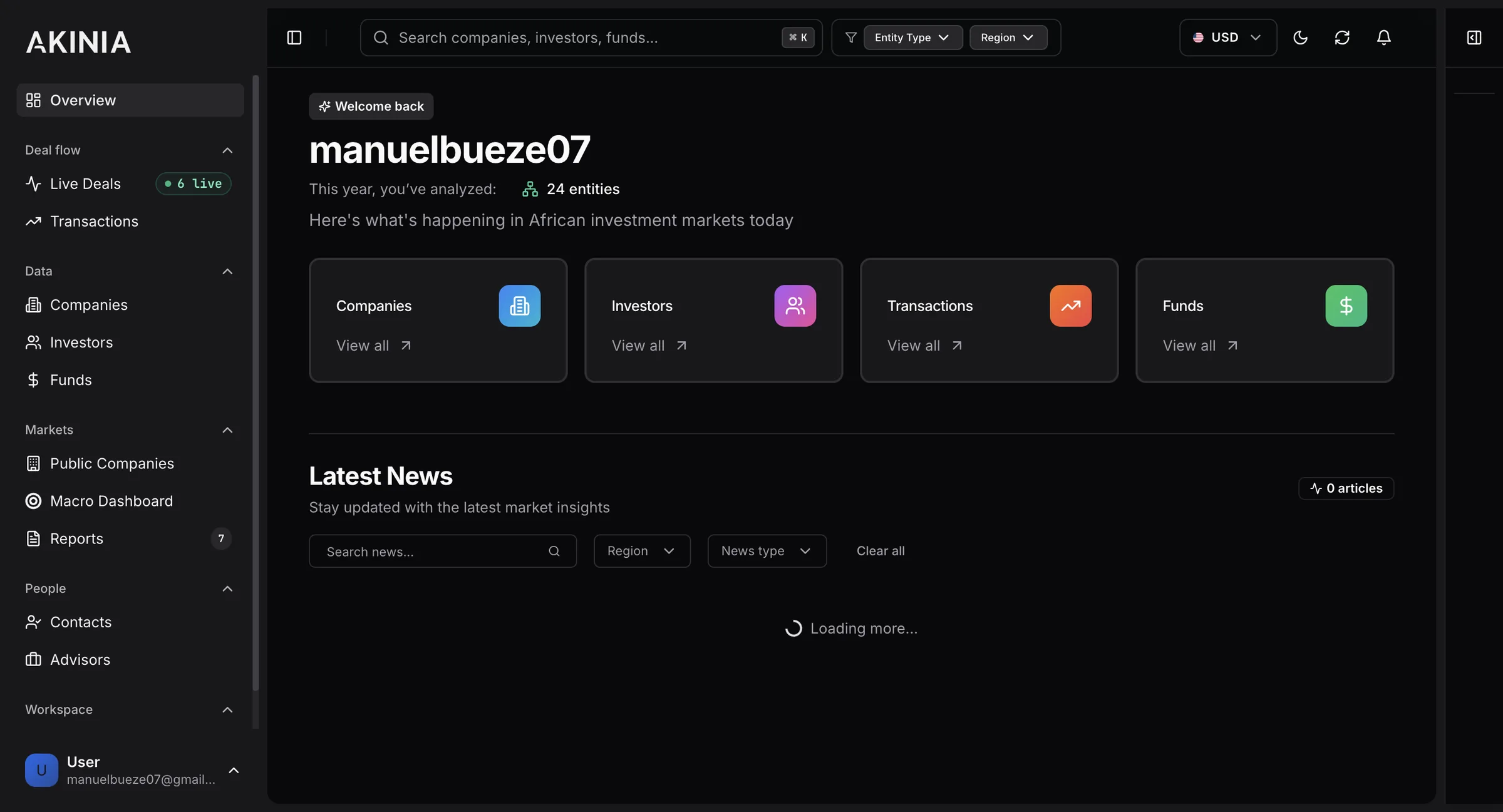Open the News type dropdown

point(767,551)
